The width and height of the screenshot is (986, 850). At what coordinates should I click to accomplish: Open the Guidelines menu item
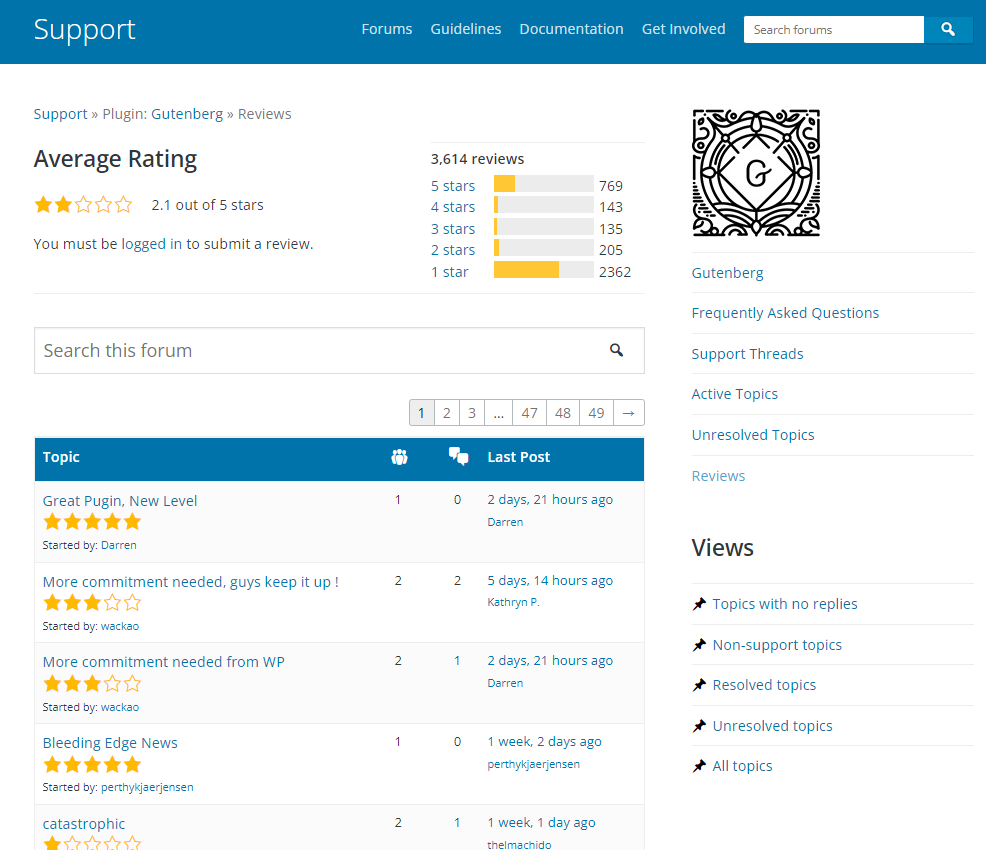click(466, 29)
